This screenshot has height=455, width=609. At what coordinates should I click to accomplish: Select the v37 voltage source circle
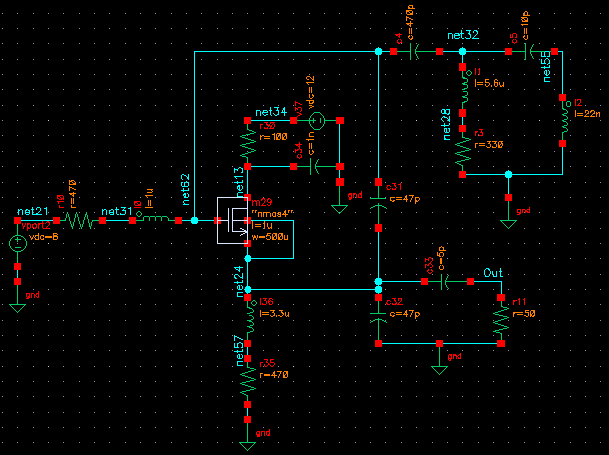(x=317, y=120)
